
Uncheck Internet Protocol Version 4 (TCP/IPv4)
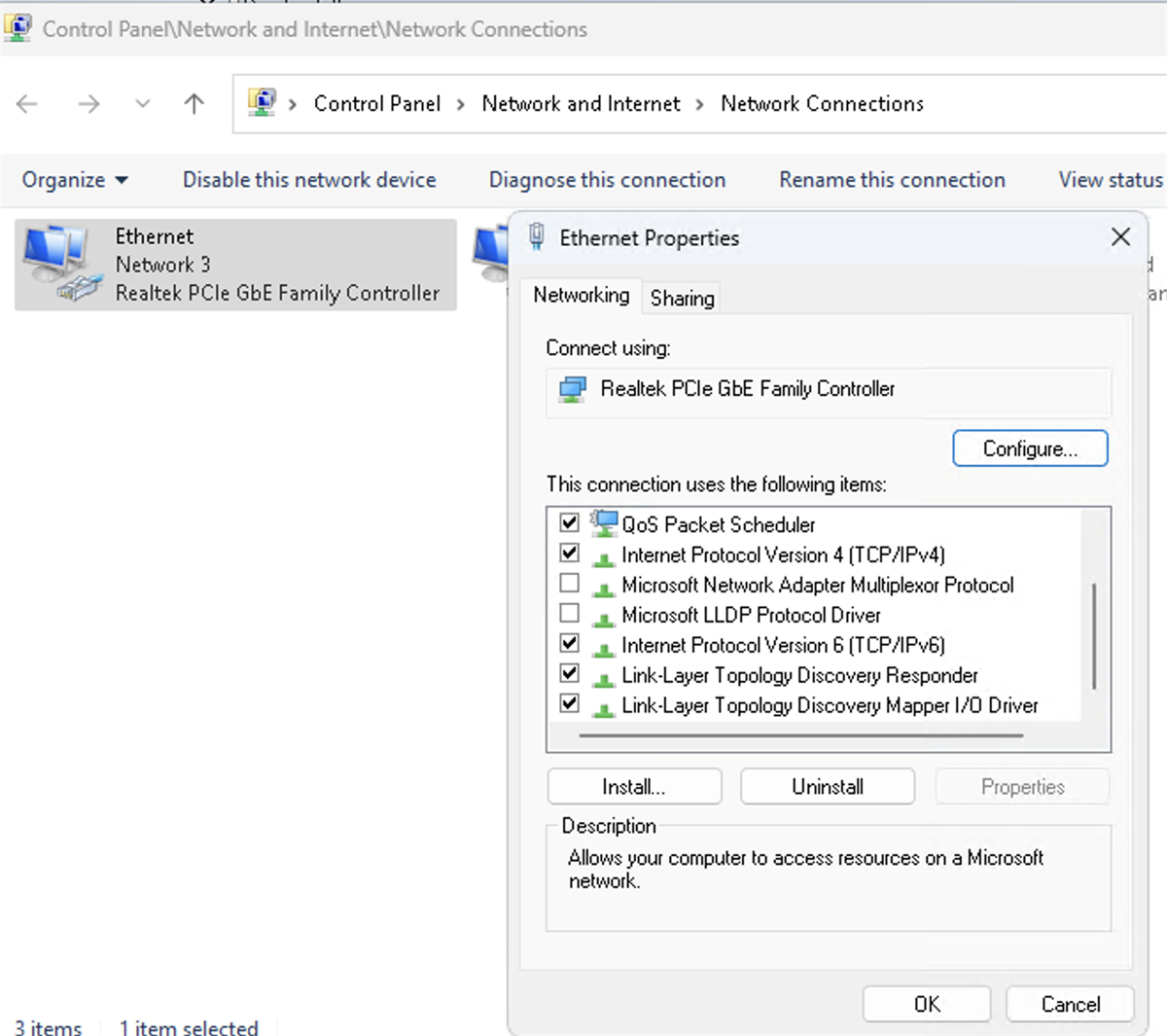(x=570, y=554)
